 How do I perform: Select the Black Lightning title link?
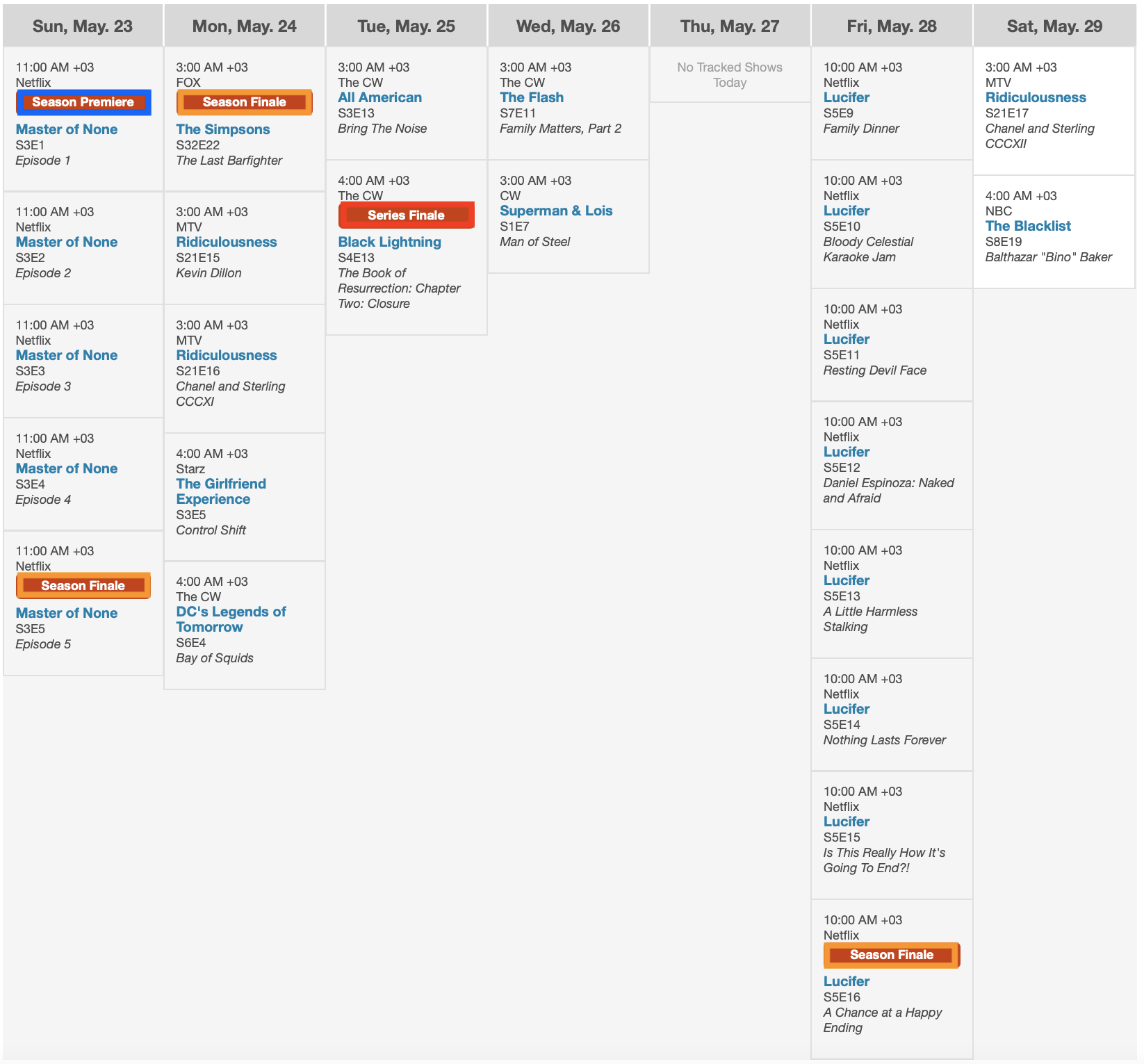point(389,242)
